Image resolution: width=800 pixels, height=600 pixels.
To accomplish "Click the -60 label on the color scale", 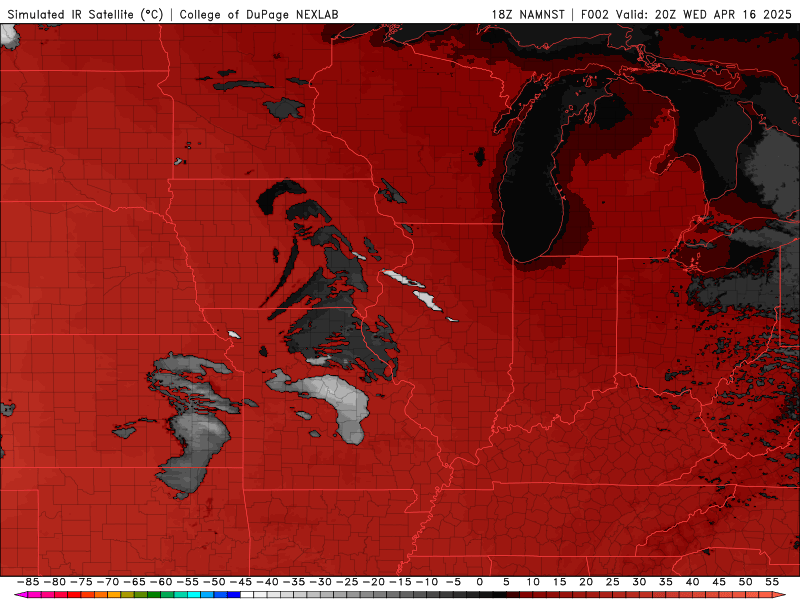I will (161, 582).
